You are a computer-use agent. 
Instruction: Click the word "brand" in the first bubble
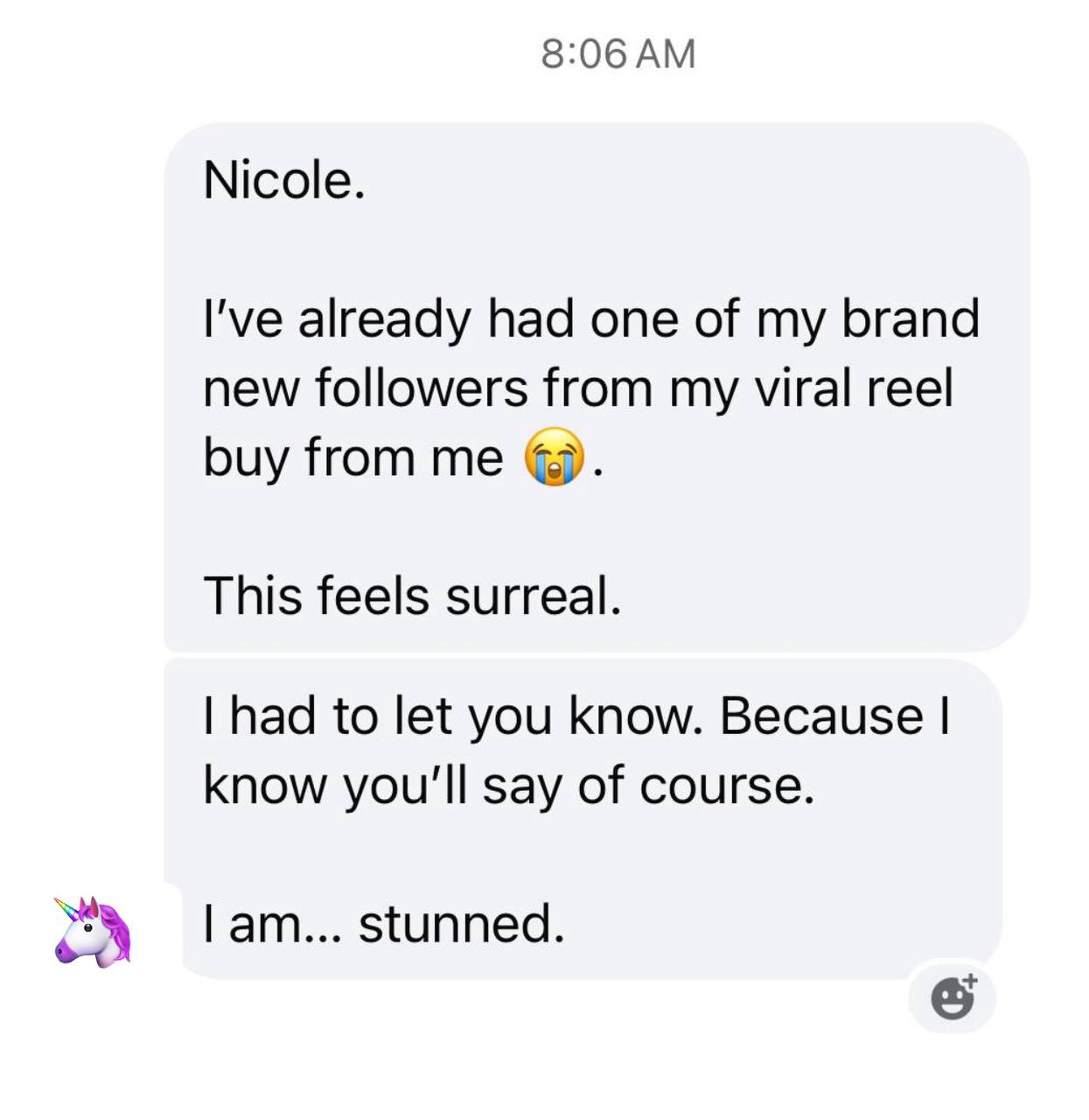[910, 318]
